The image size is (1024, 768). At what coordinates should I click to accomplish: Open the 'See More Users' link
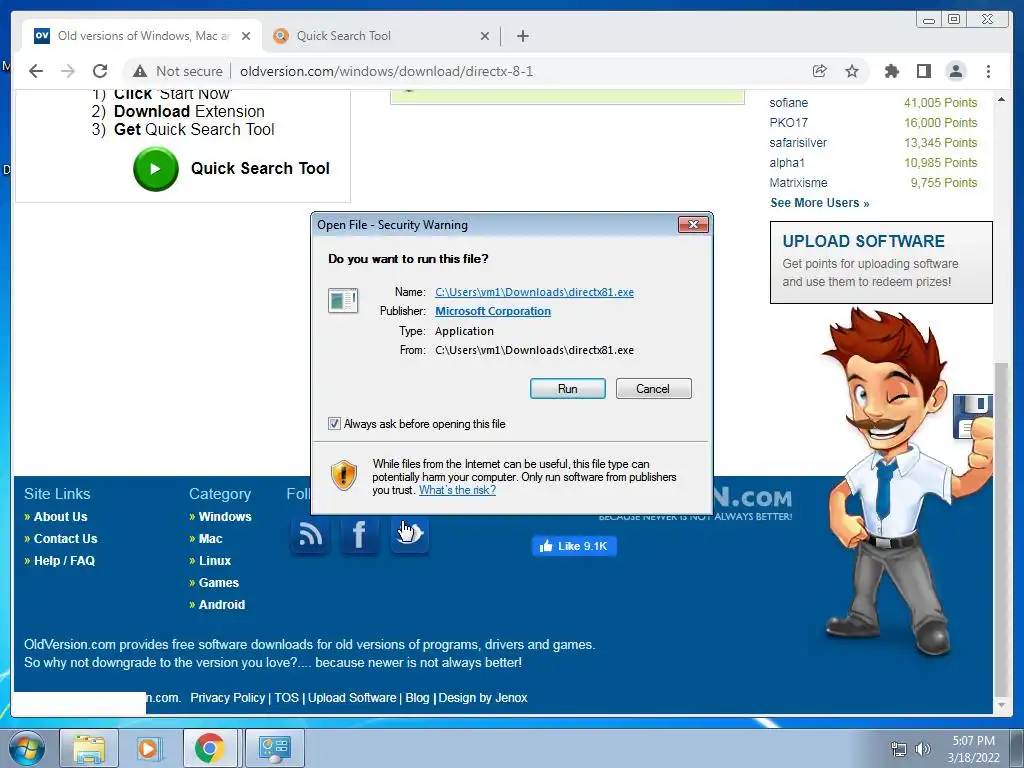[x=820, y=203]
